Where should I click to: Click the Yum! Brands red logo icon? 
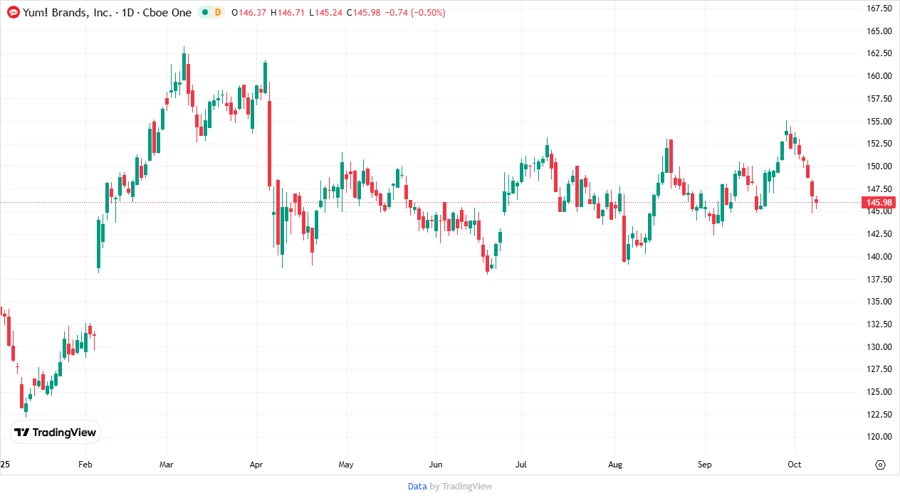12,12
